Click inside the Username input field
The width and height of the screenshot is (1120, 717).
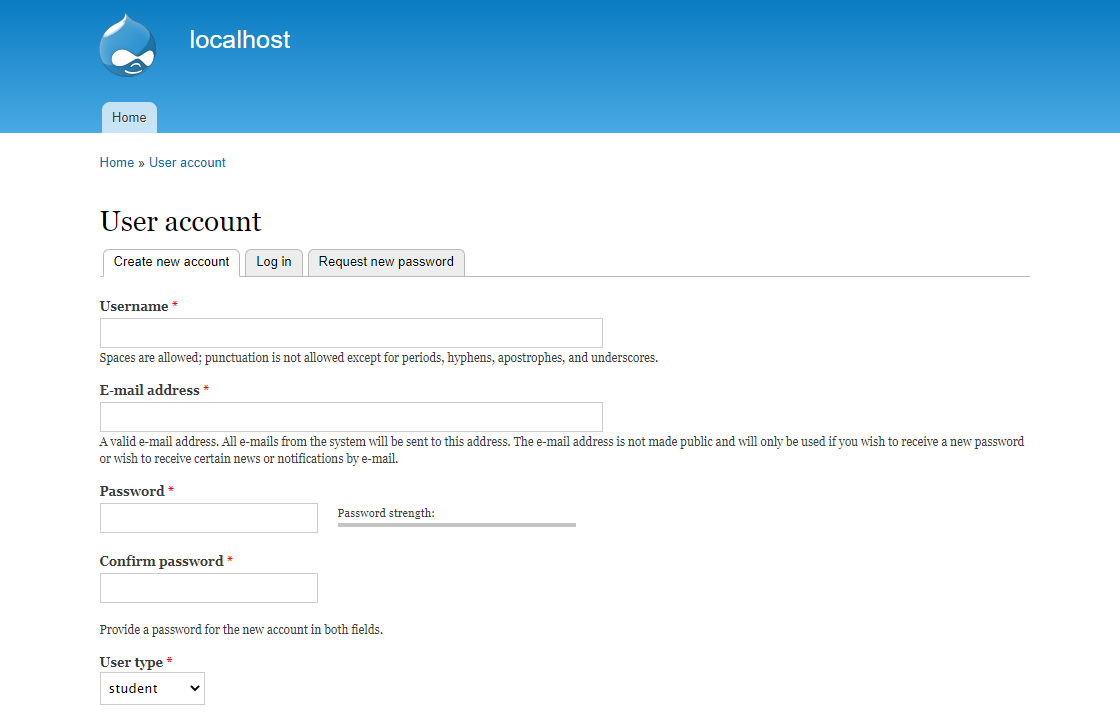coord(351,332)
